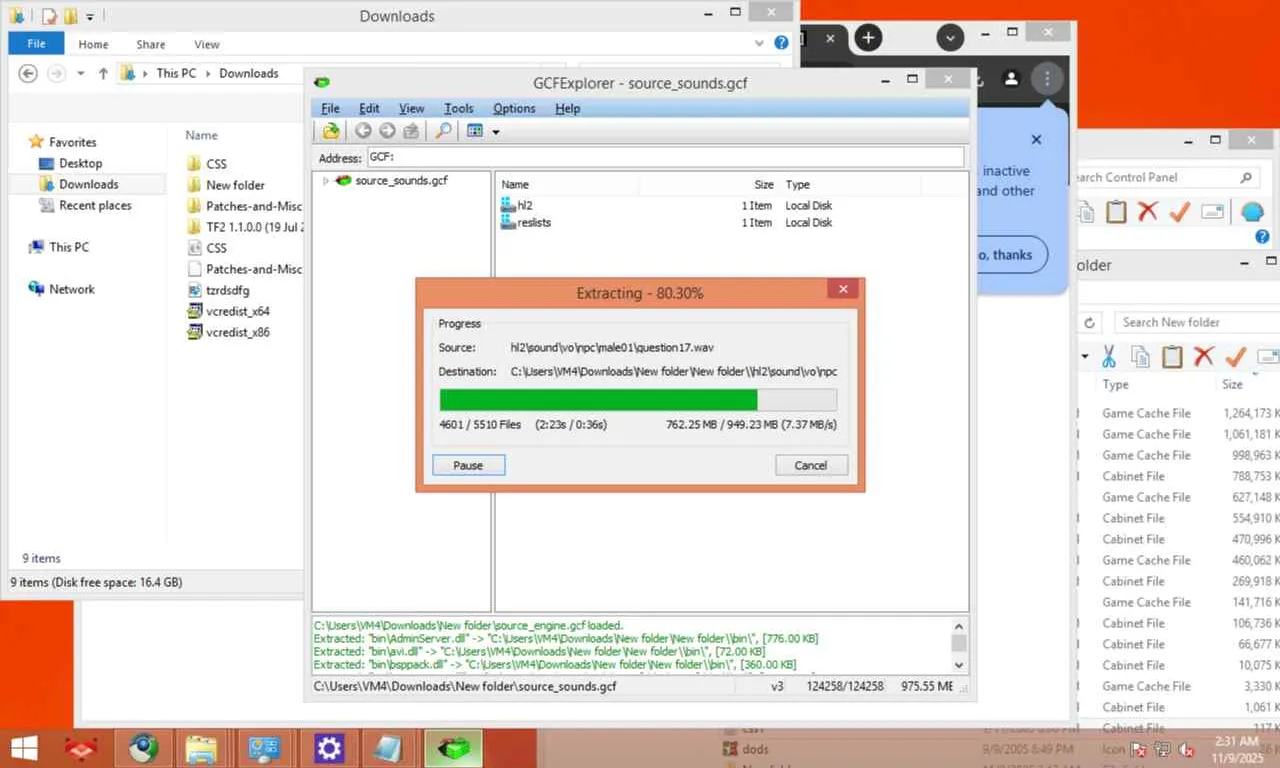This screenshot has width=1280, height=768.
Task: Open the Home tab in Downloads window
Action: click(x=93, y=44)
